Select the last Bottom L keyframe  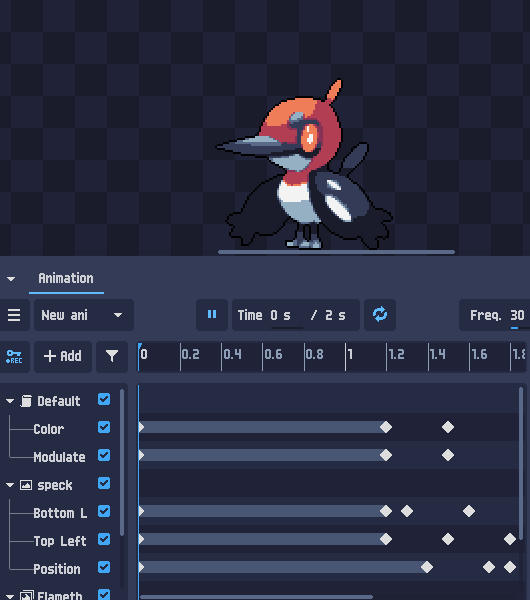(x=469, y=511)
